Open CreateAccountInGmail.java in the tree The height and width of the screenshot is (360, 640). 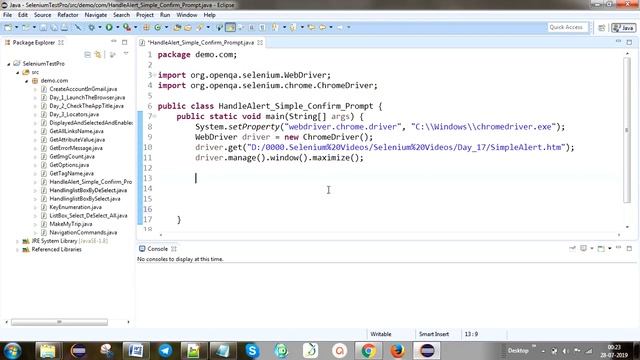(x=83, y=89)
